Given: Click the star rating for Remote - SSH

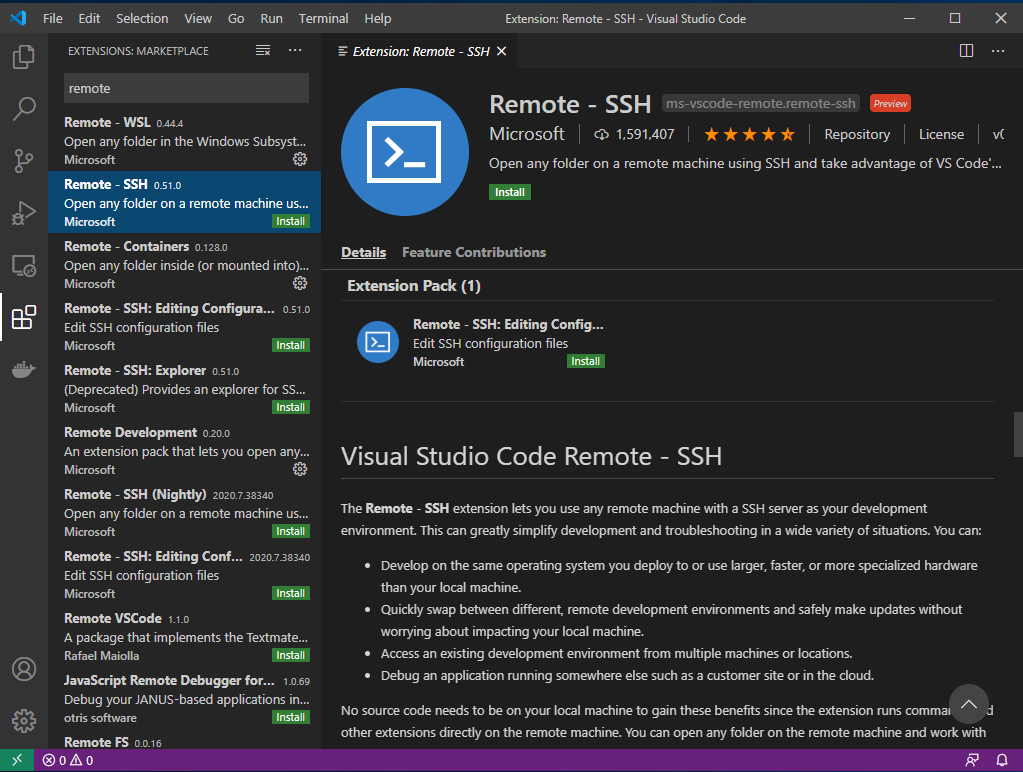Looking at the screenshot, I should pos(749,134).
